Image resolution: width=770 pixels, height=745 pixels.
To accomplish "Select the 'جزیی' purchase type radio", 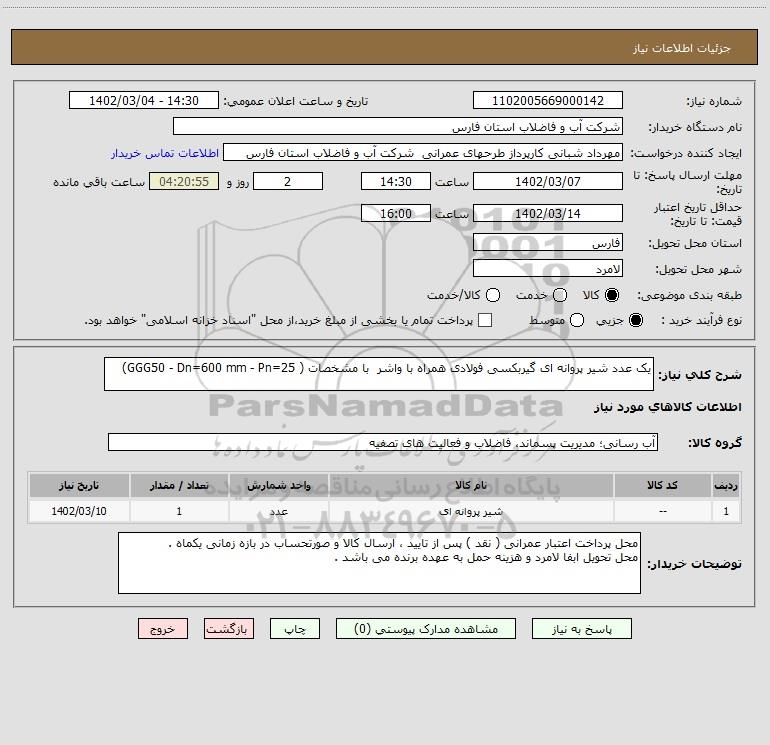I will click(x=635, y=320).
